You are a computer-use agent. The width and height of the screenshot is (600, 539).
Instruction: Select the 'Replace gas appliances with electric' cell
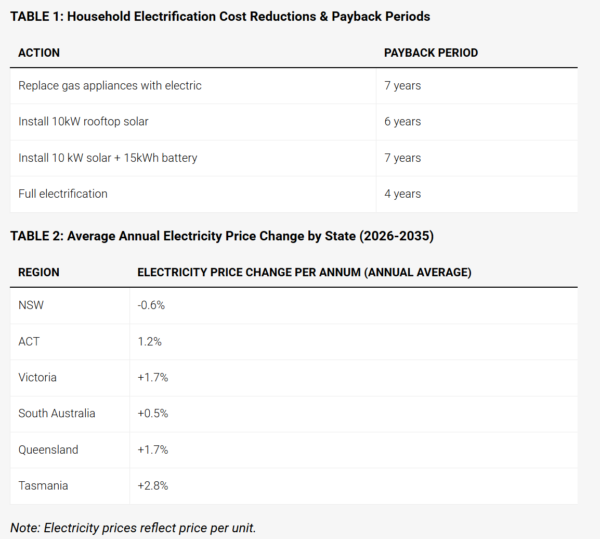pyautogui.click(x=110, y=86)
